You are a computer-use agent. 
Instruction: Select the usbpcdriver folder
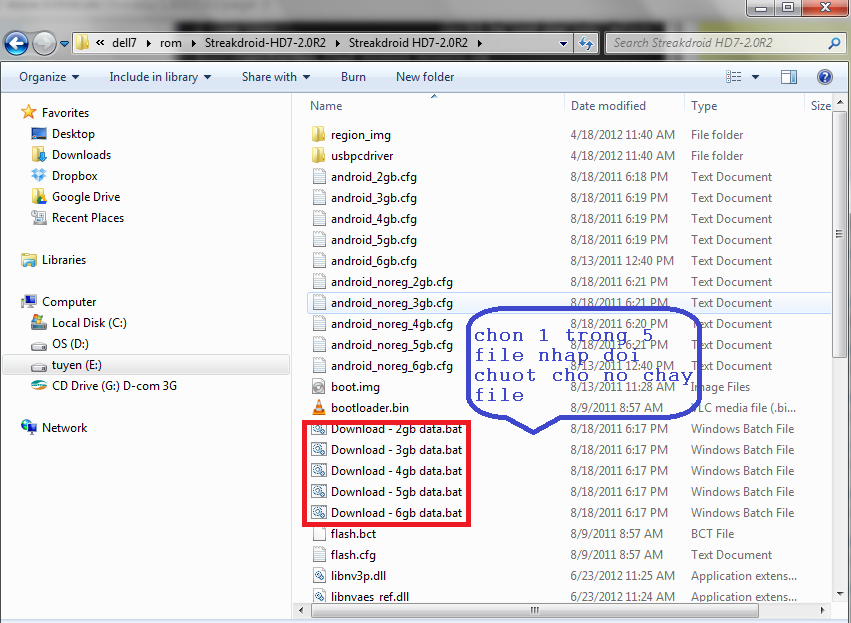click(362, 156)
